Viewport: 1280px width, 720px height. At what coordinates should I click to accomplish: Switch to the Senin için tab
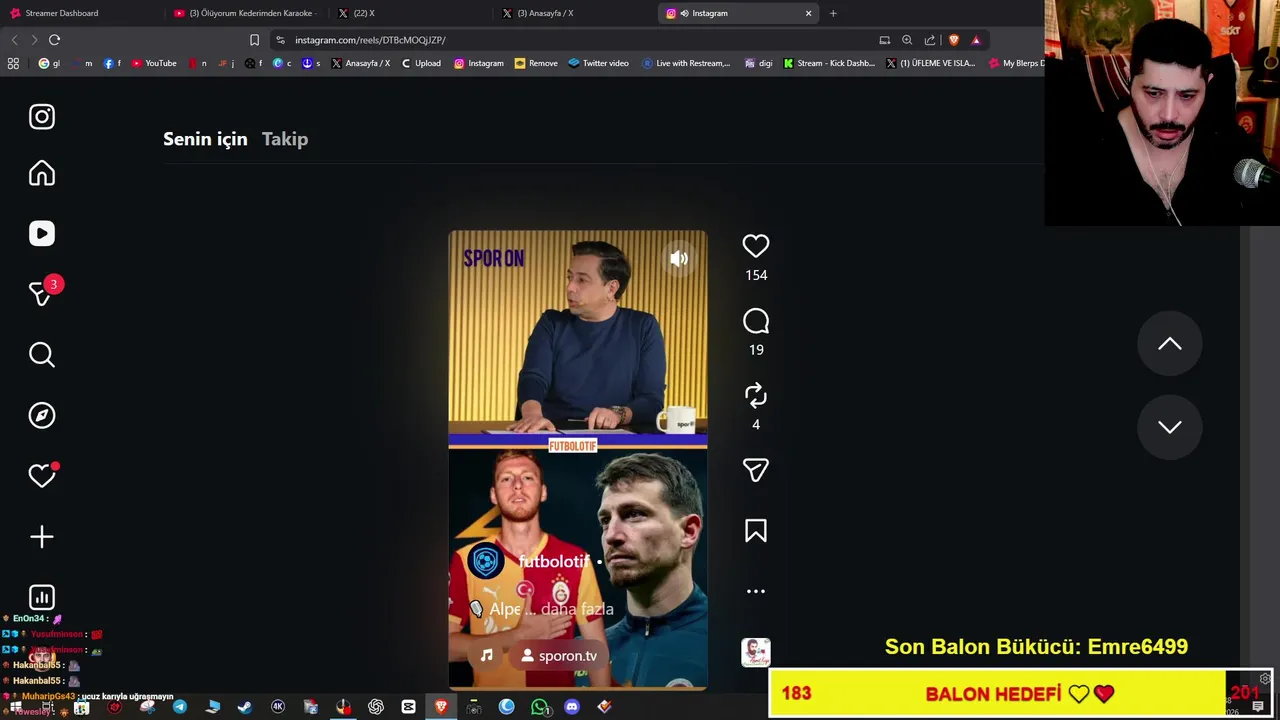pyautogui.click(x=205, y=139)
